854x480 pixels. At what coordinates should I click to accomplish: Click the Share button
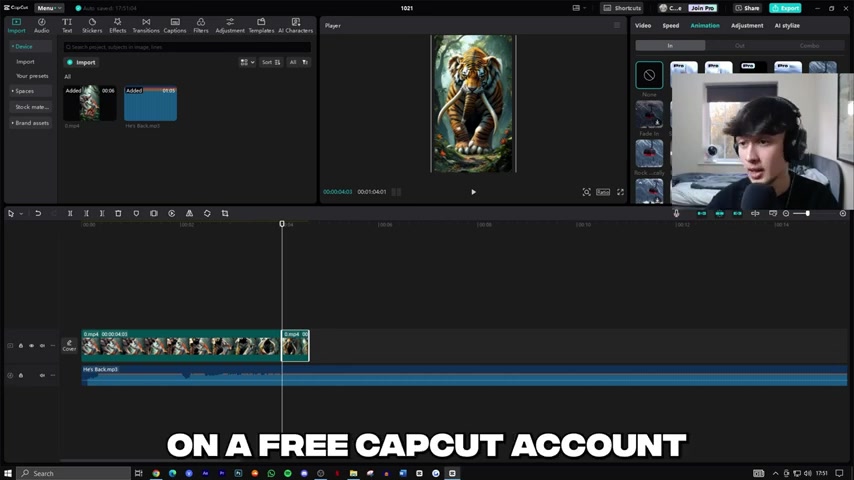tap(747, 8)
